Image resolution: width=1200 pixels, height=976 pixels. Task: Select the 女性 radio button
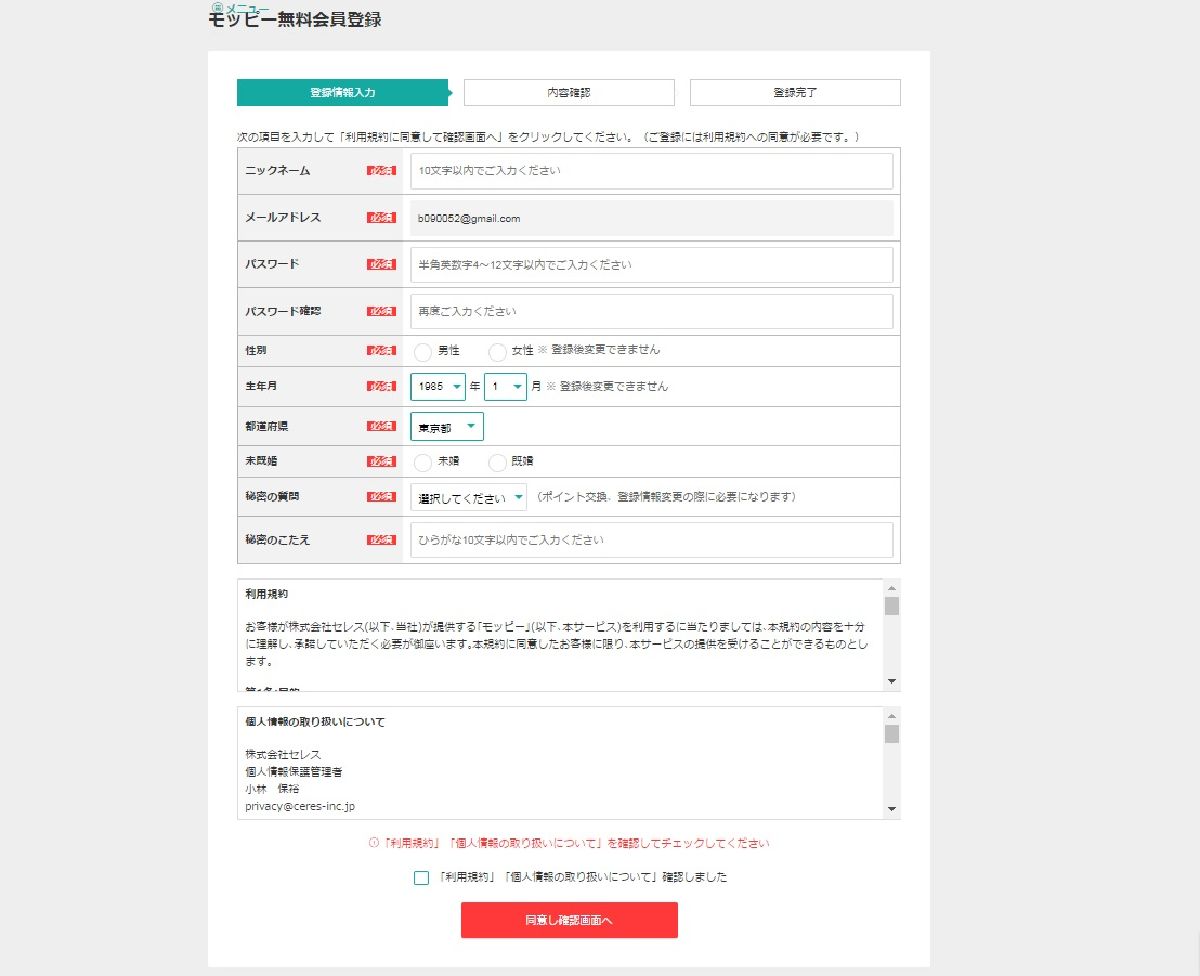497,351
